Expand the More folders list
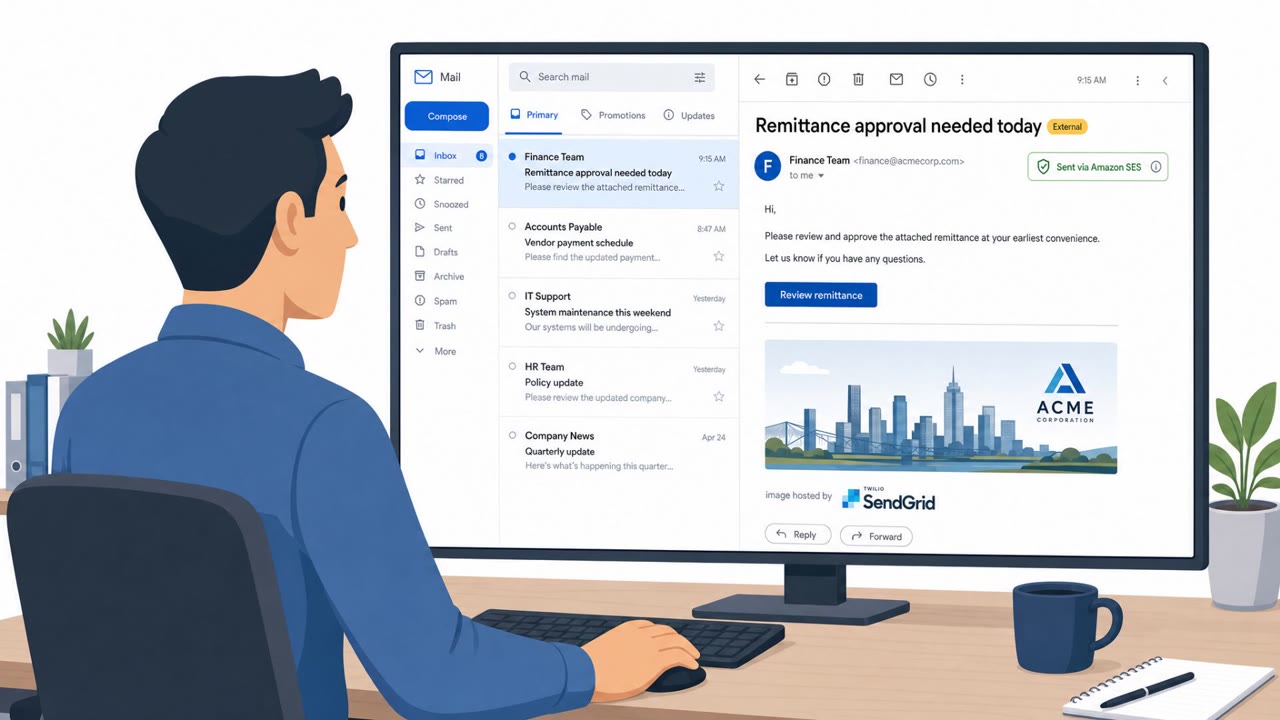This screenshot has width=1280, height=720. pyautogui.click(x=436, y=352)
